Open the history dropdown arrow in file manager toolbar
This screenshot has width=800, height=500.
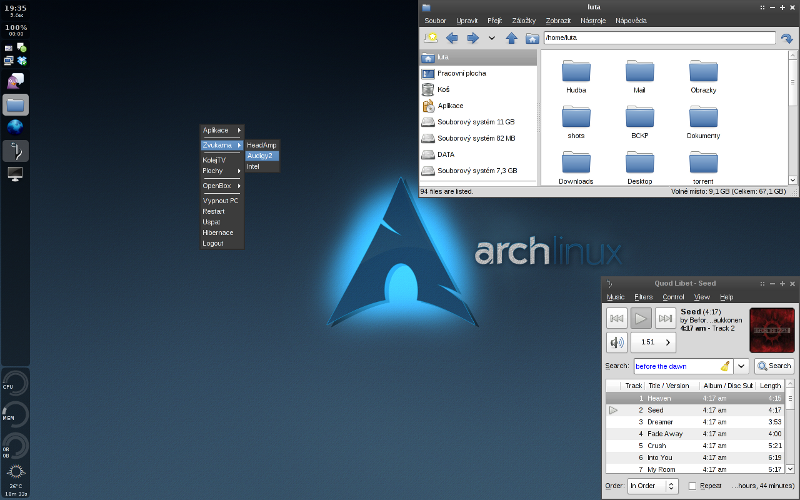point(492,38)
